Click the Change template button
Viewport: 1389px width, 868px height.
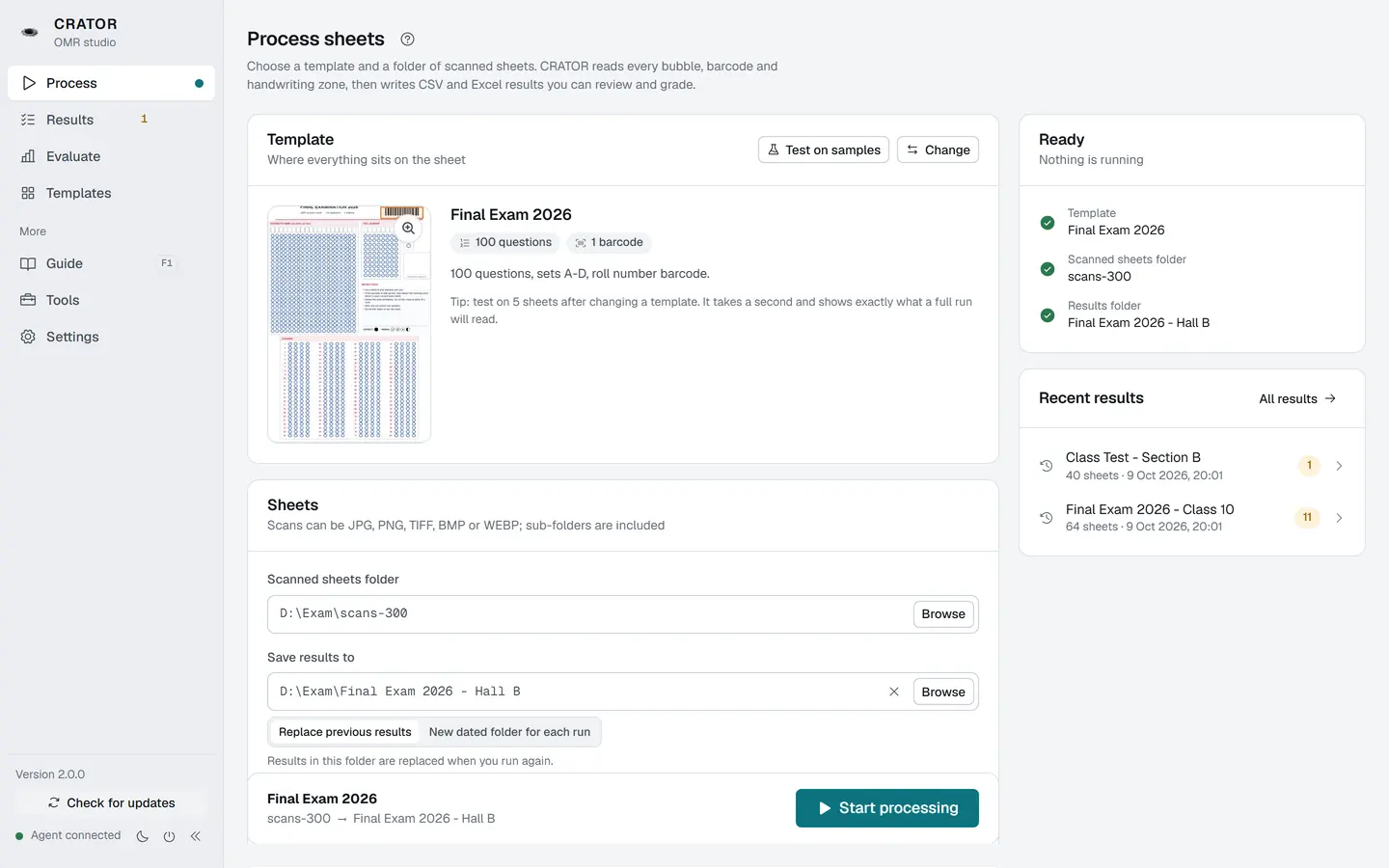938,149
